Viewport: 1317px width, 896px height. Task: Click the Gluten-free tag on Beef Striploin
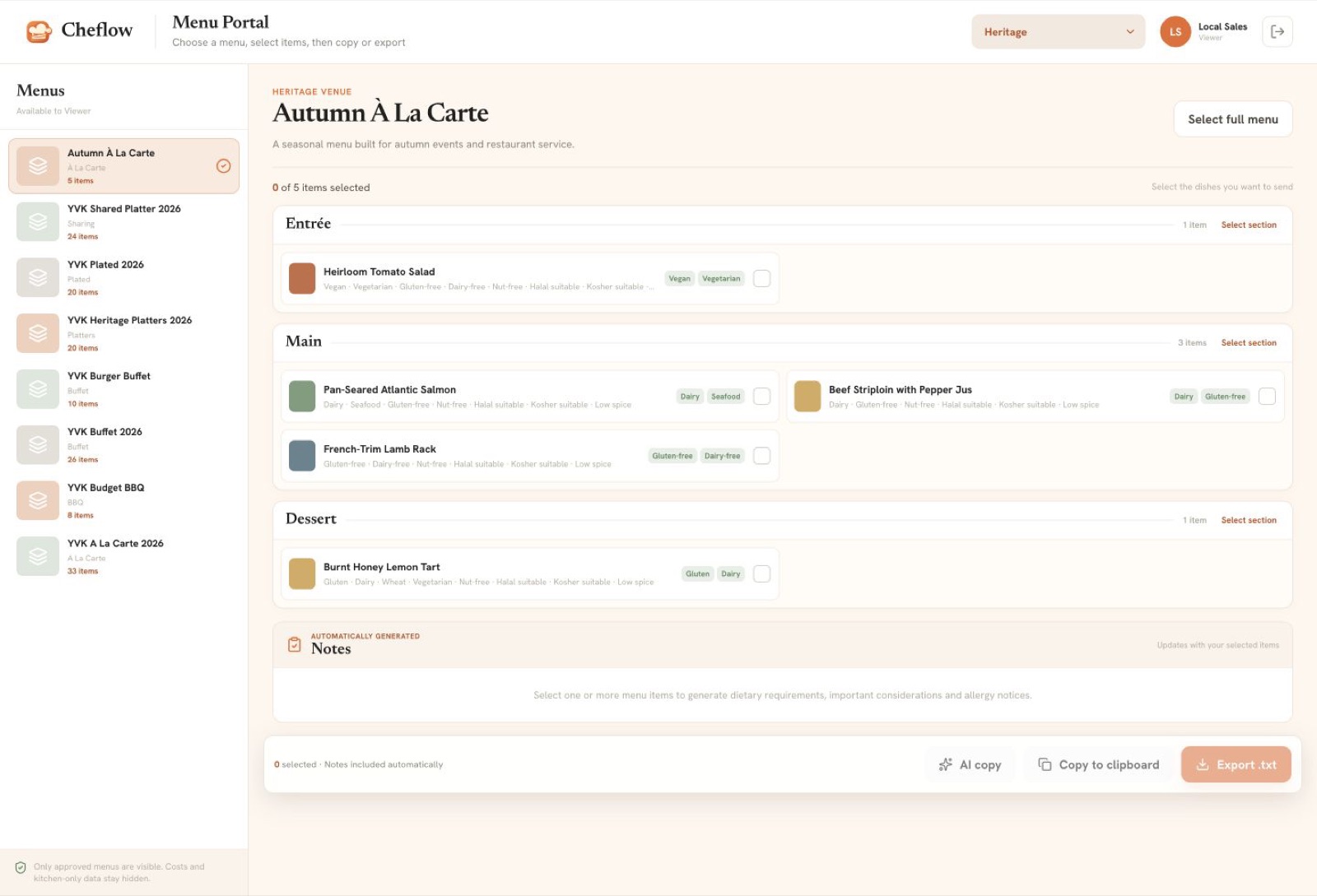click(1226, 397)
